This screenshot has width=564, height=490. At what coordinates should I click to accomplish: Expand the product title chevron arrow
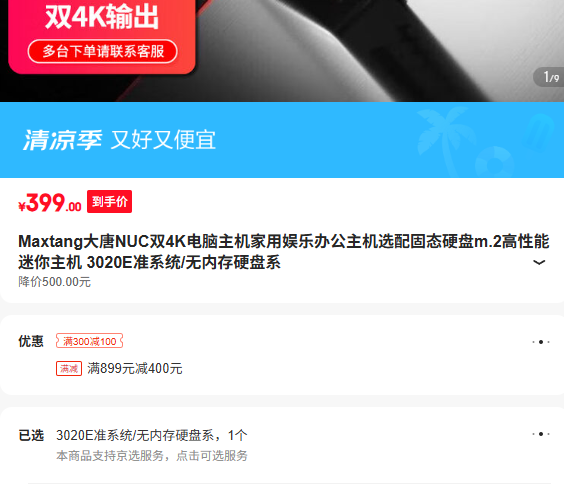(x=538, y=262)
